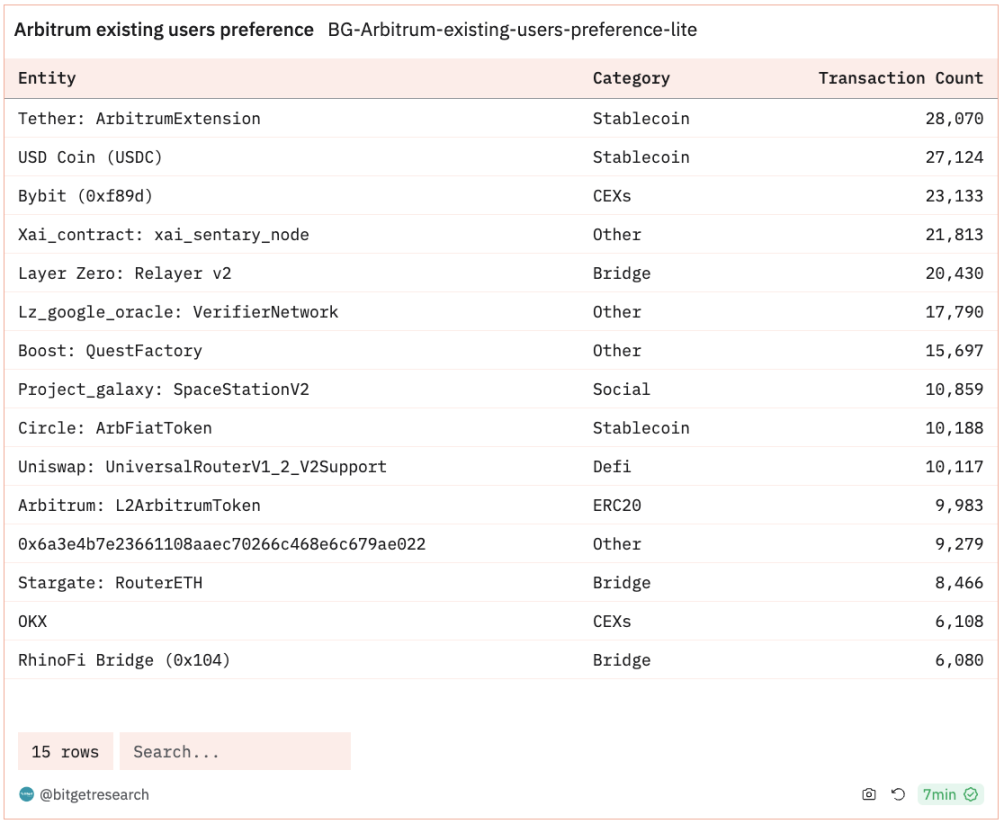Open the @bitgetresearch profile link
The height and width of the screenshot is (824, 1004).
click(94, 795)
